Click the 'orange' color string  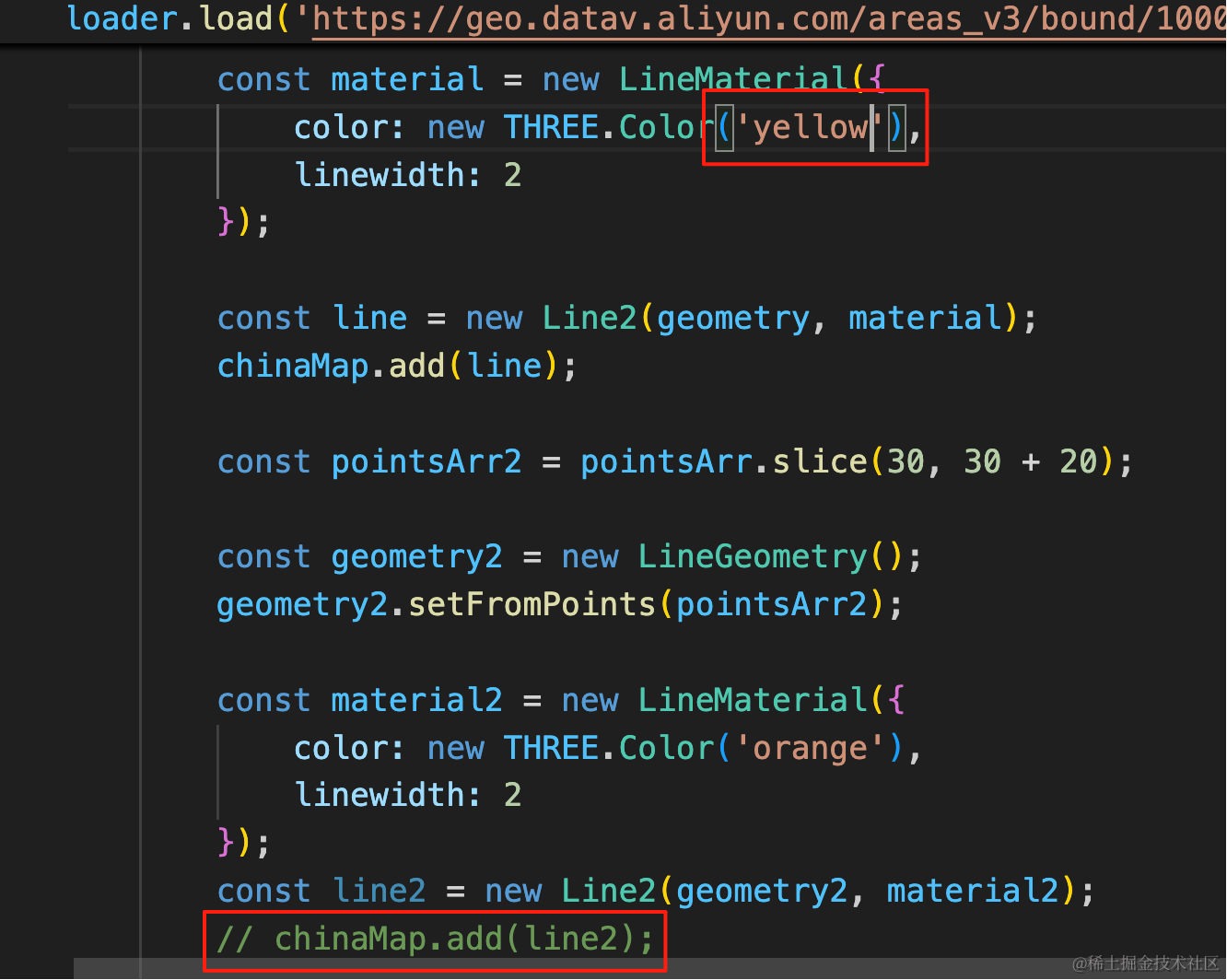click(x=809, y=748)
